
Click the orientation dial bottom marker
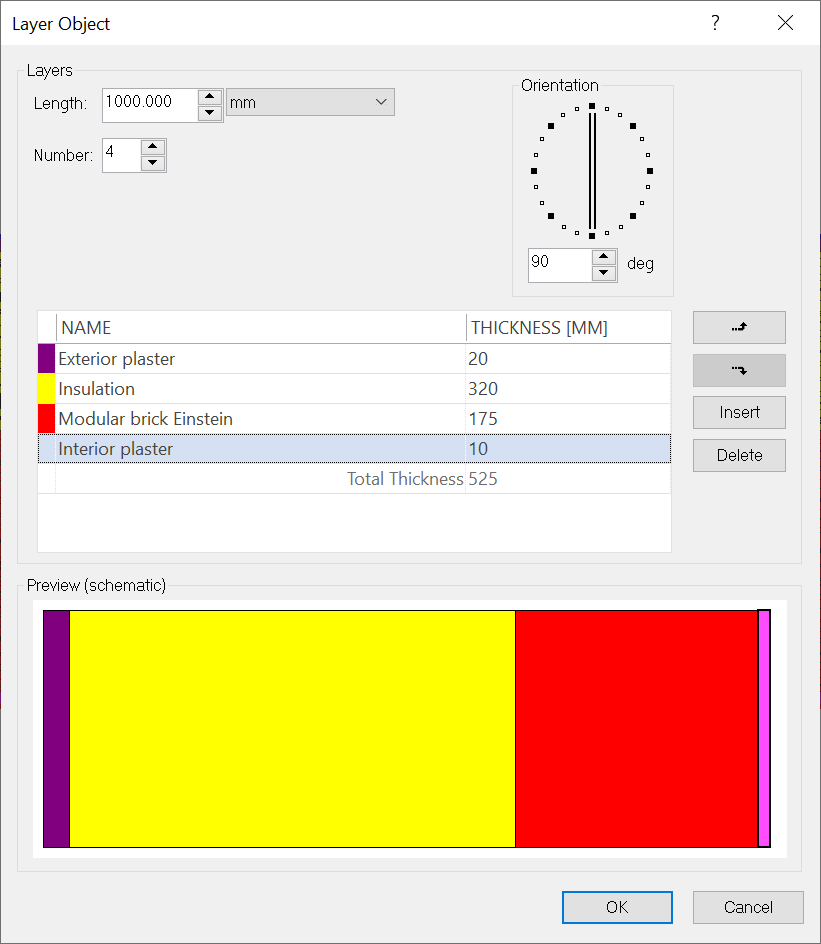592,236
